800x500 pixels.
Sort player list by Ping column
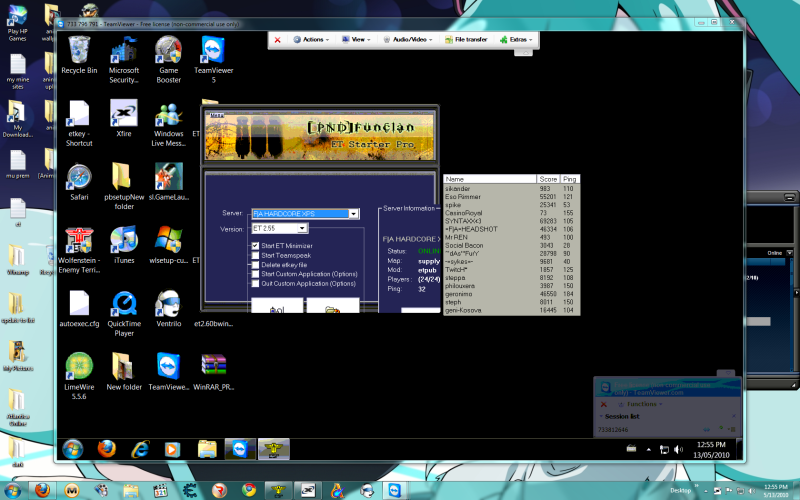click(569, 179)
